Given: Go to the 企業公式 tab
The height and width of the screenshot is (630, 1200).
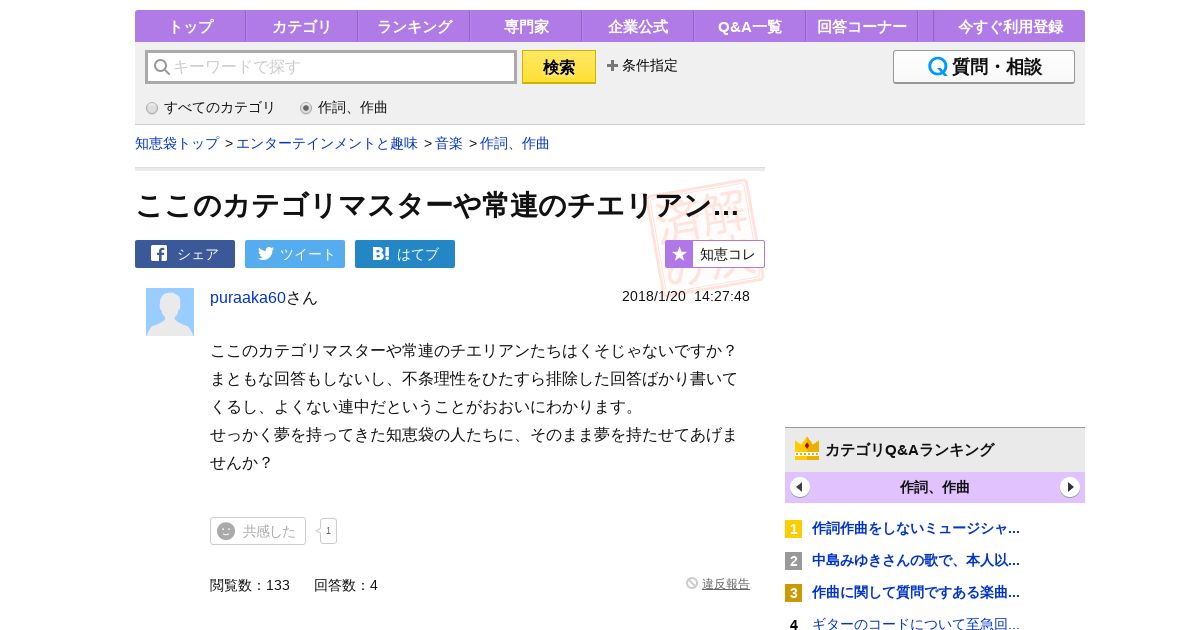Looking at the screenshot, I should (x=637, y=26).
